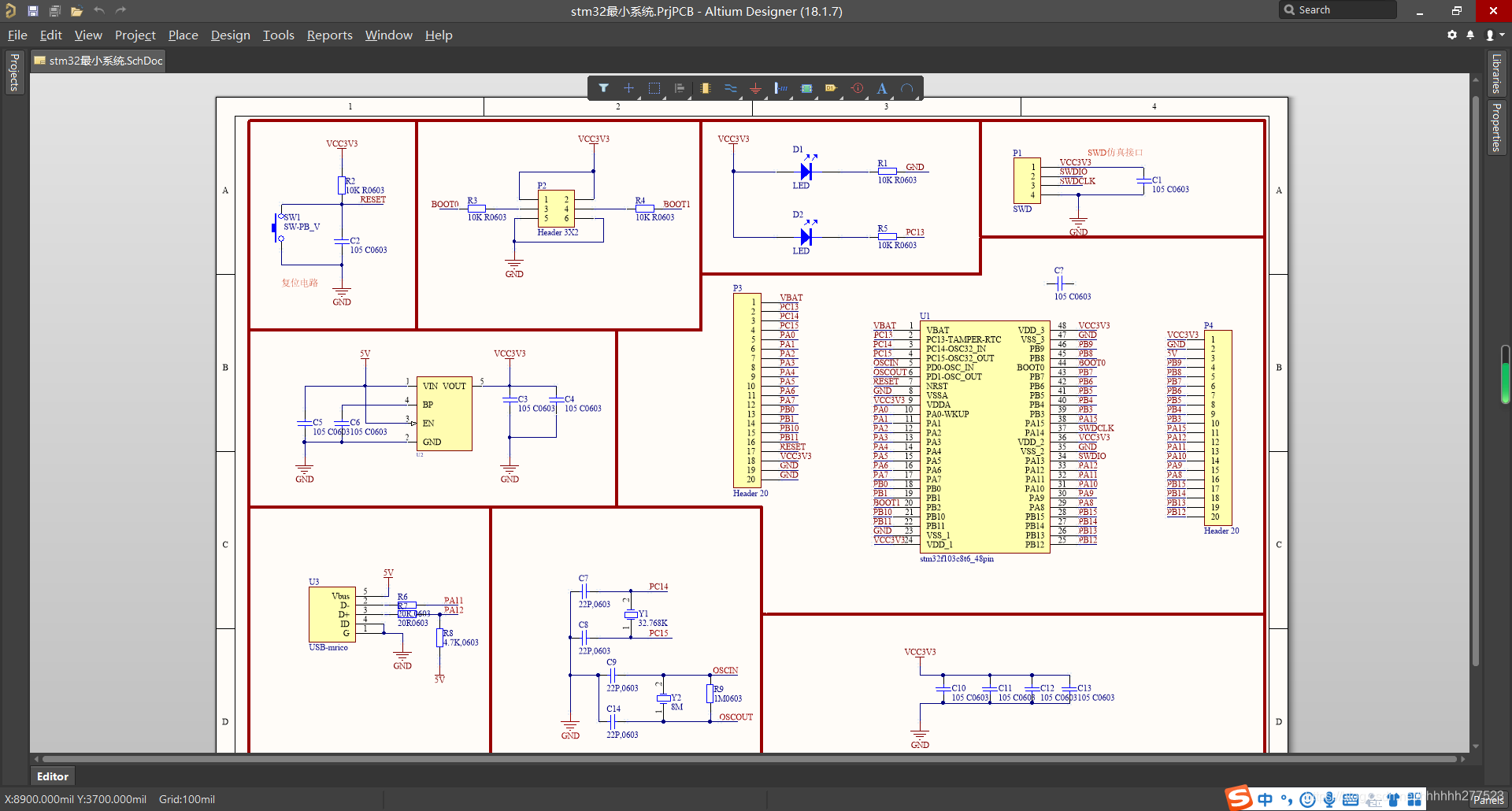Toggle Chinese input mode 中 icon
1512x811 pixels.
(x=1265, y=799)
